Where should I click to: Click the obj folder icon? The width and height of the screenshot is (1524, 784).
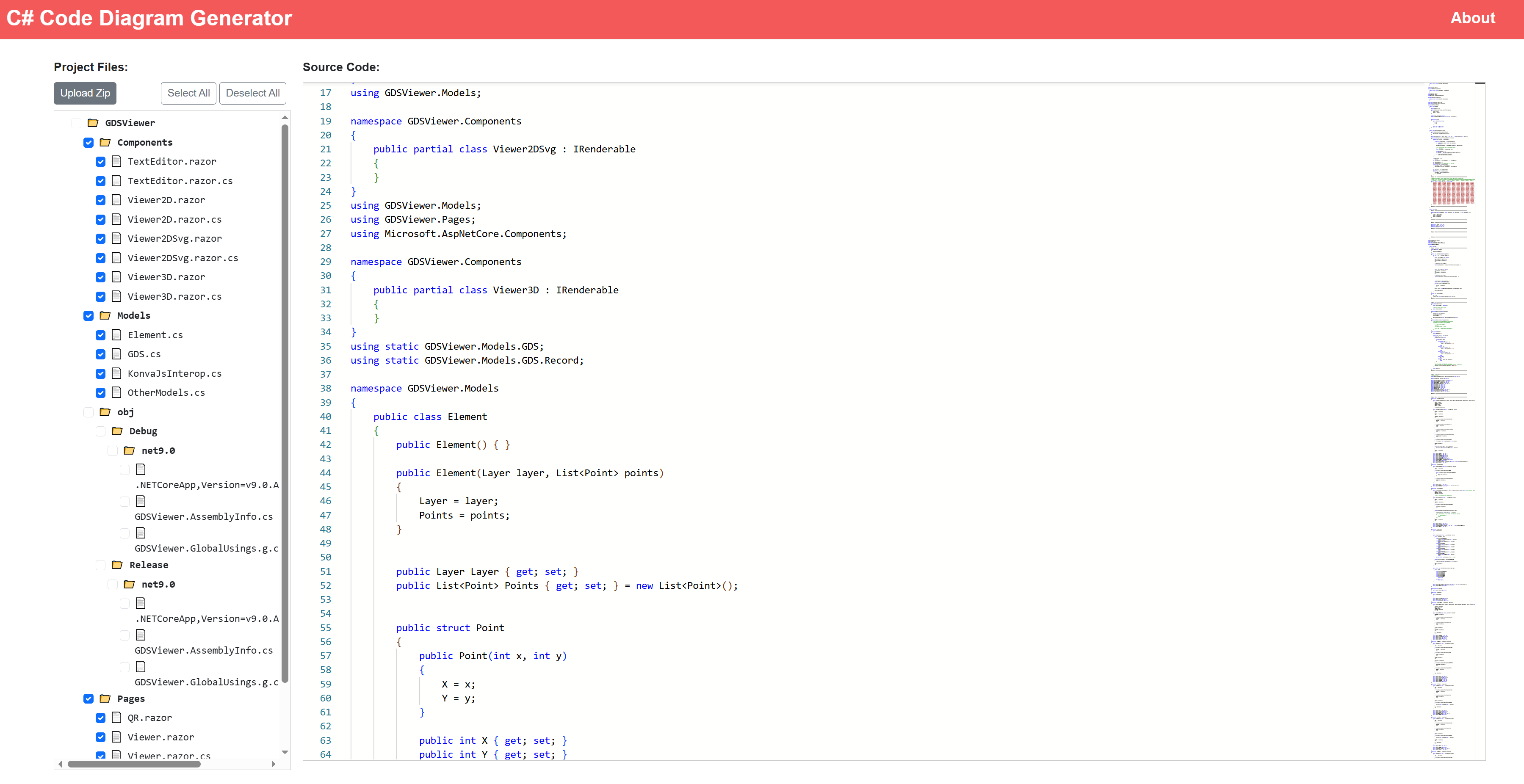(x=105, y=412)
